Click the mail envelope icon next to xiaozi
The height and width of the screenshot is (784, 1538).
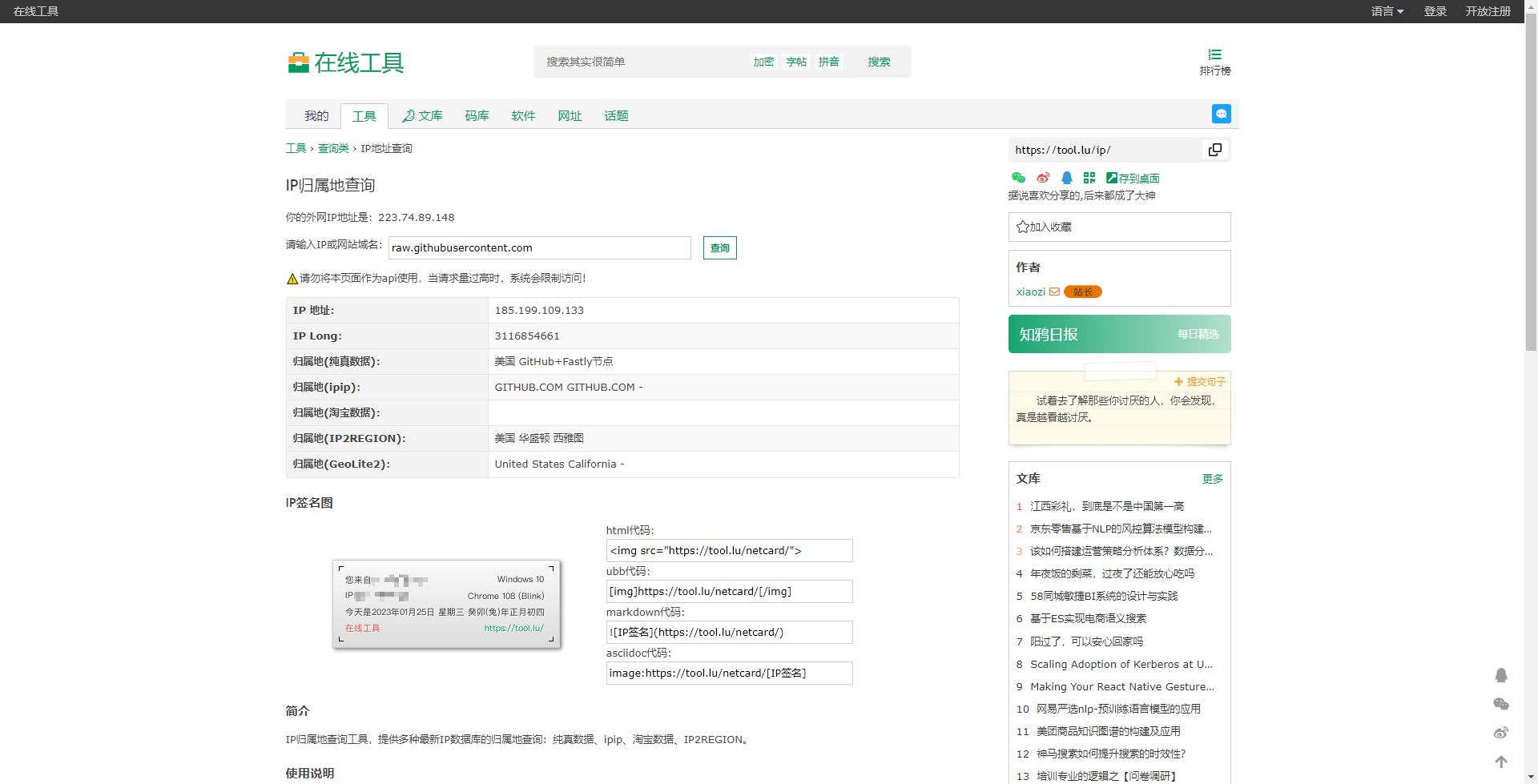pyautogui.click(x=1054, y=291)
